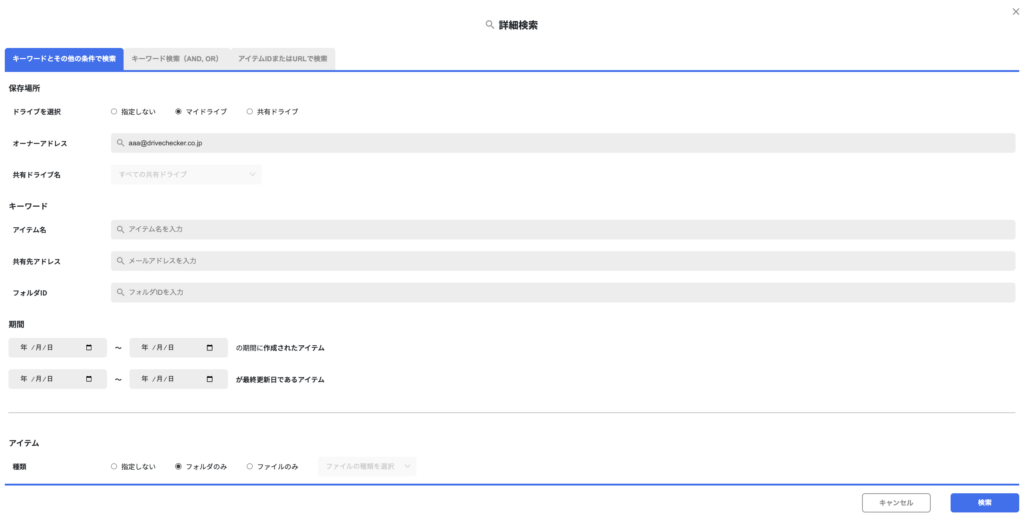Image resolution: width=1024 pixels, height=532 pixels.
Task: Click last-updated start date field
Action: [x=57, y=379]
